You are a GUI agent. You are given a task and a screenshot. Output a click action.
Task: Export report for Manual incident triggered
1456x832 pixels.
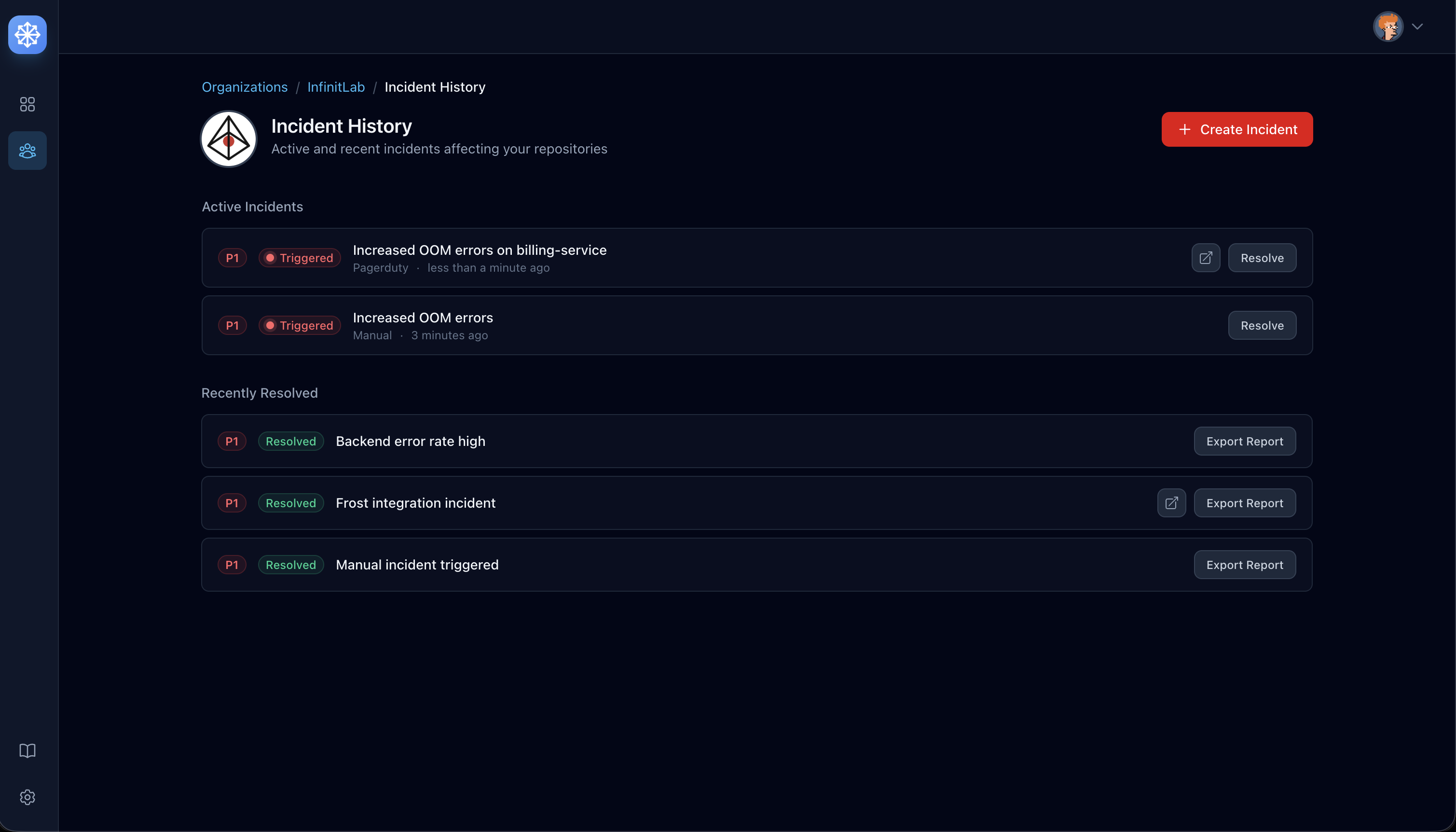[x=1245, y=565]
